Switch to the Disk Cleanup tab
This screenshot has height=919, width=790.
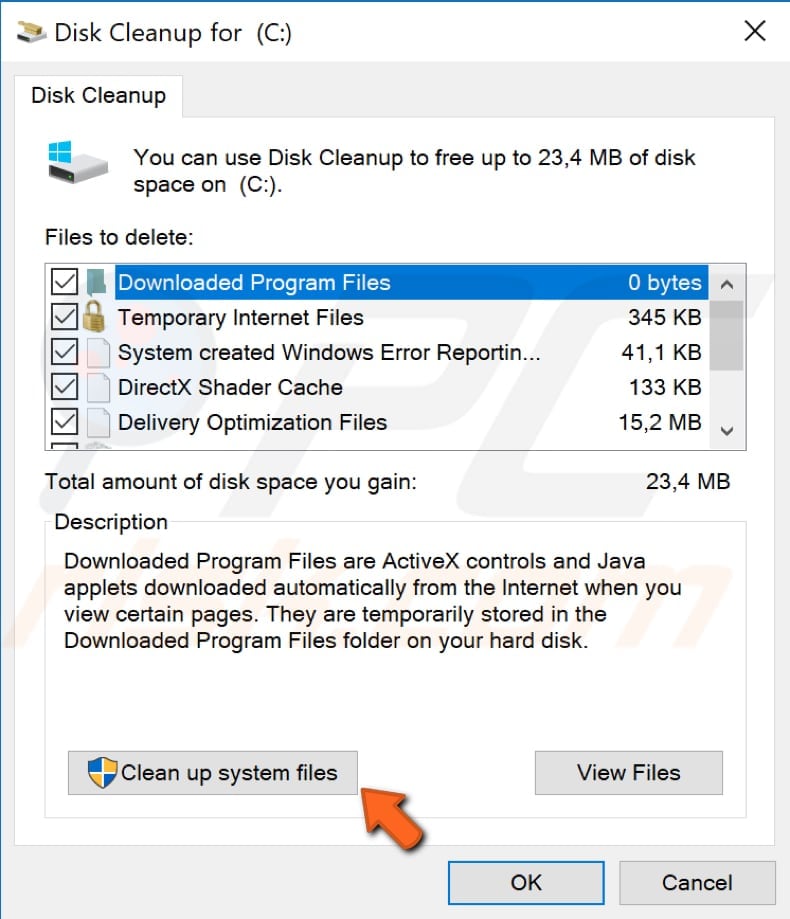pyautogui.click(x=98, y=95)
